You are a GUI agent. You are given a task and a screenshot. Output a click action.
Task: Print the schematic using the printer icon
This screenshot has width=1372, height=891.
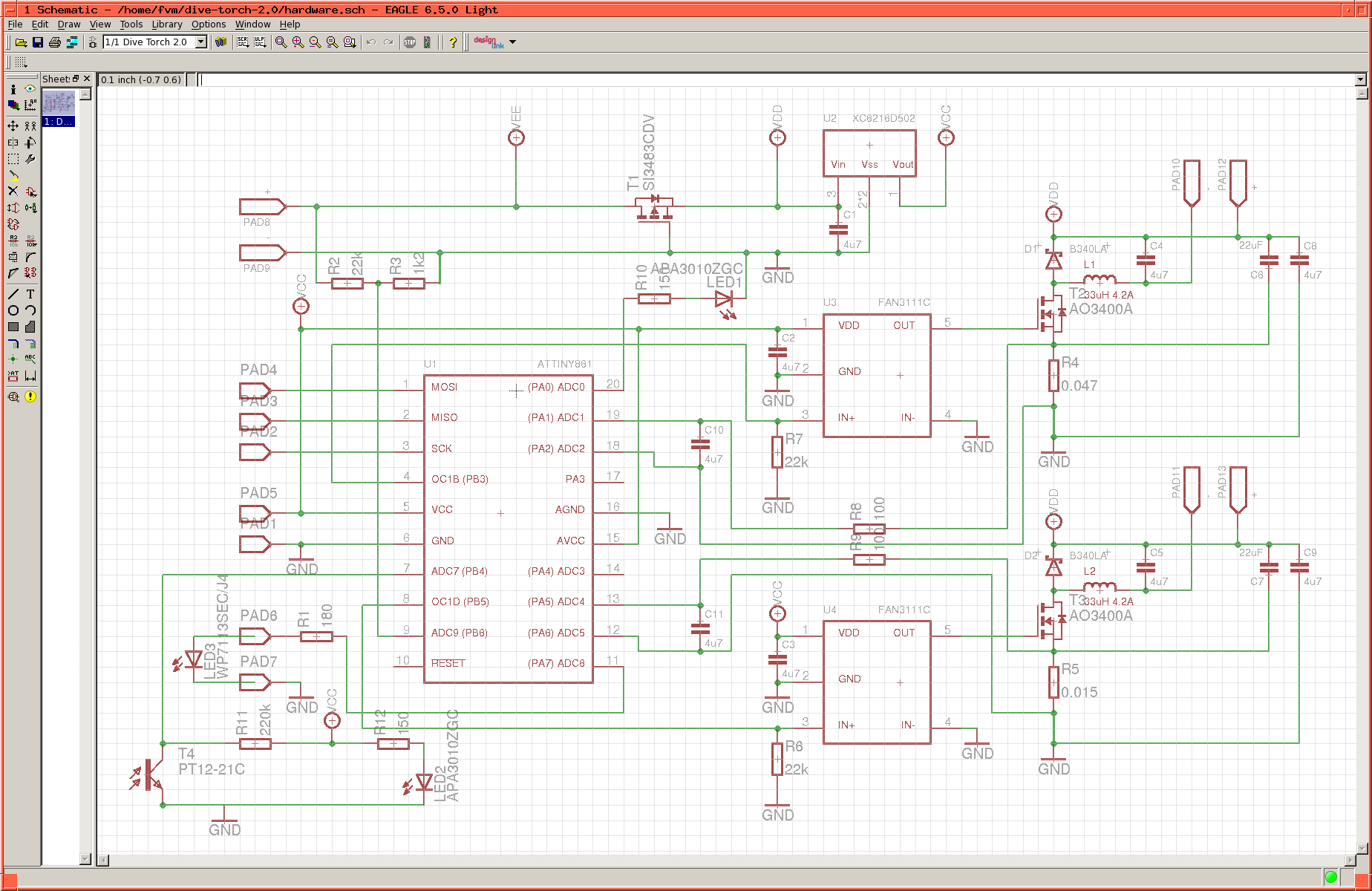pyautogui.click(x=54, y=42)
